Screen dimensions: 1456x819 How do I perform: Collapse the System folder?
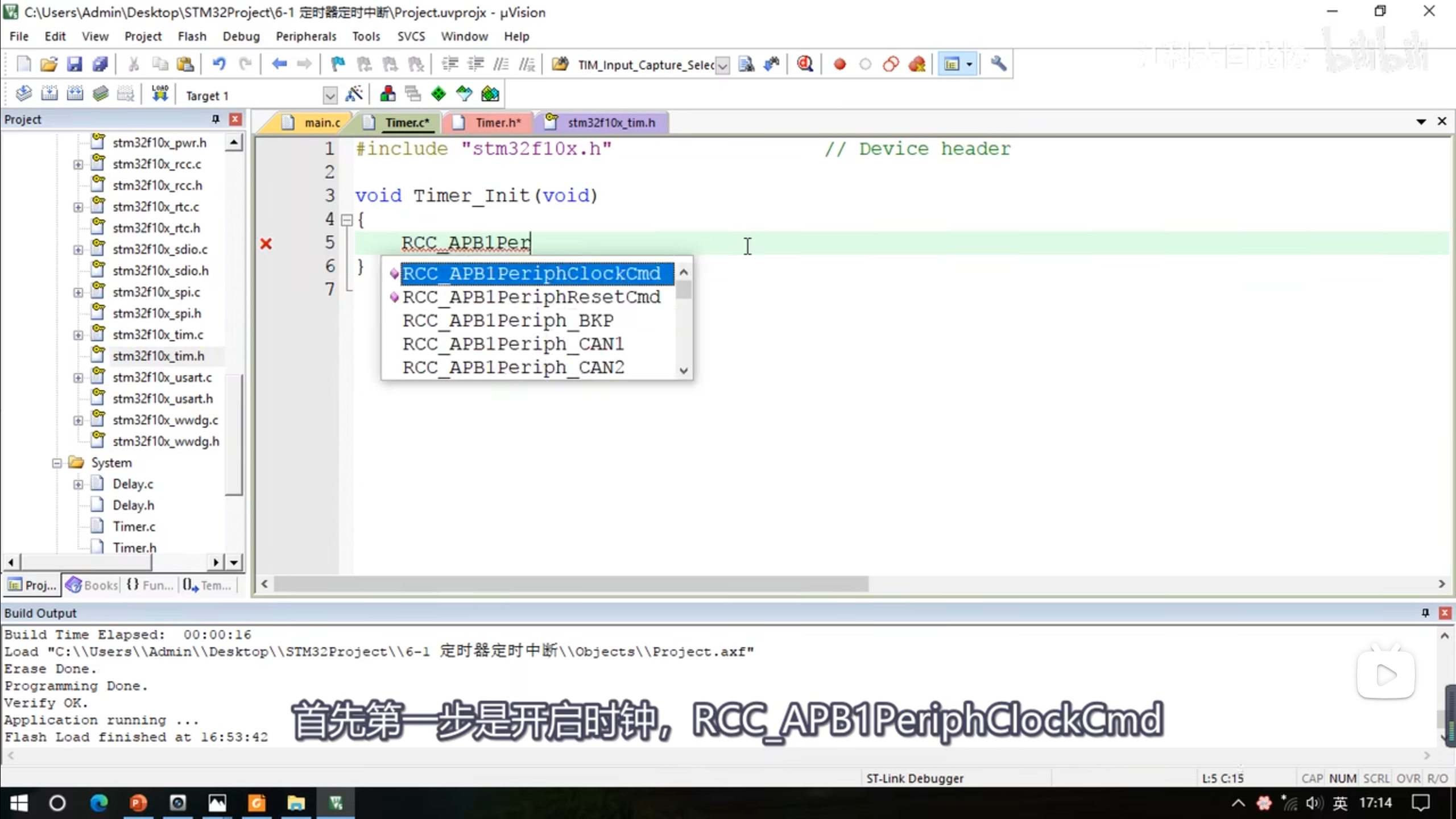point(57,463)
